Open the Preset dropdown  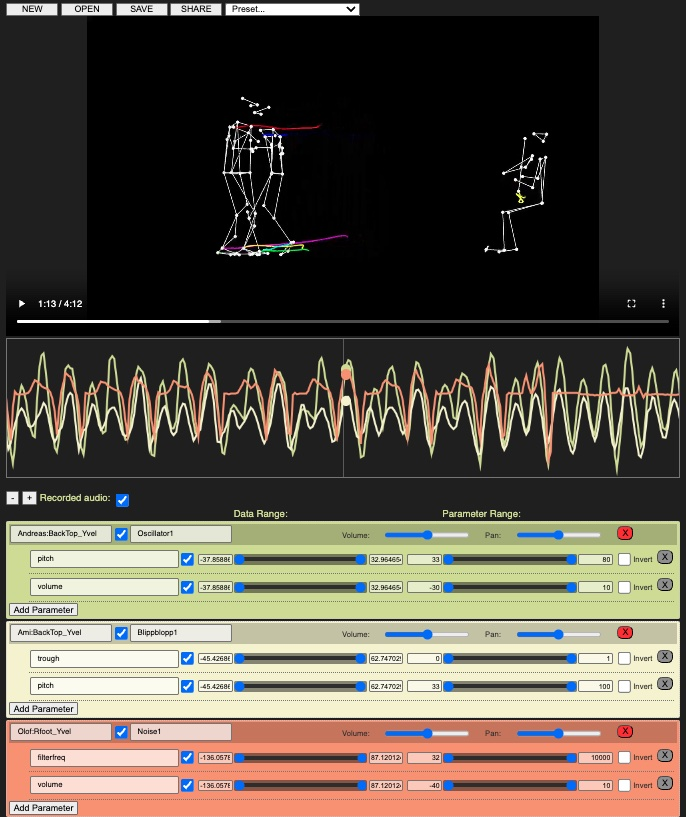tap(292, 9)
